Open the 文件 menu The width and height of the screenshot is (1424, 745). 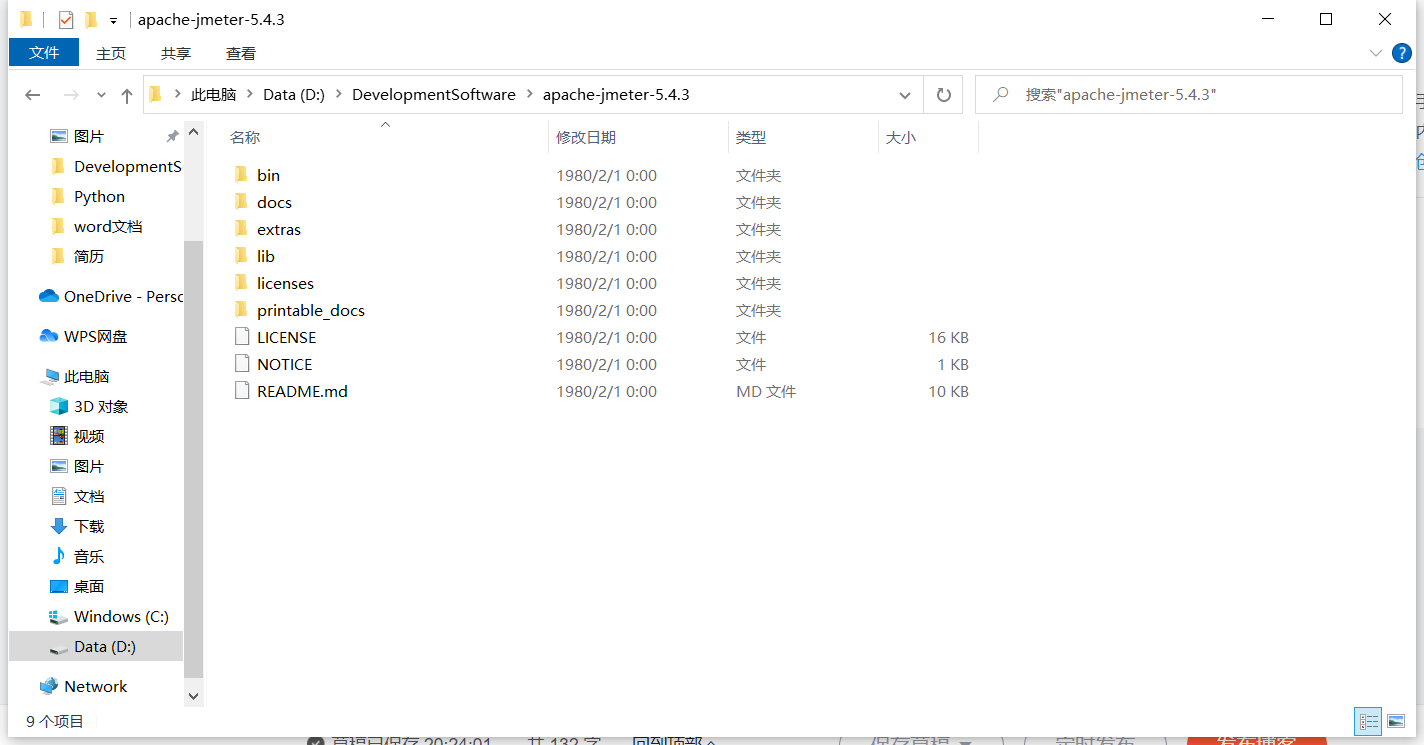click(x=44, y=53)
